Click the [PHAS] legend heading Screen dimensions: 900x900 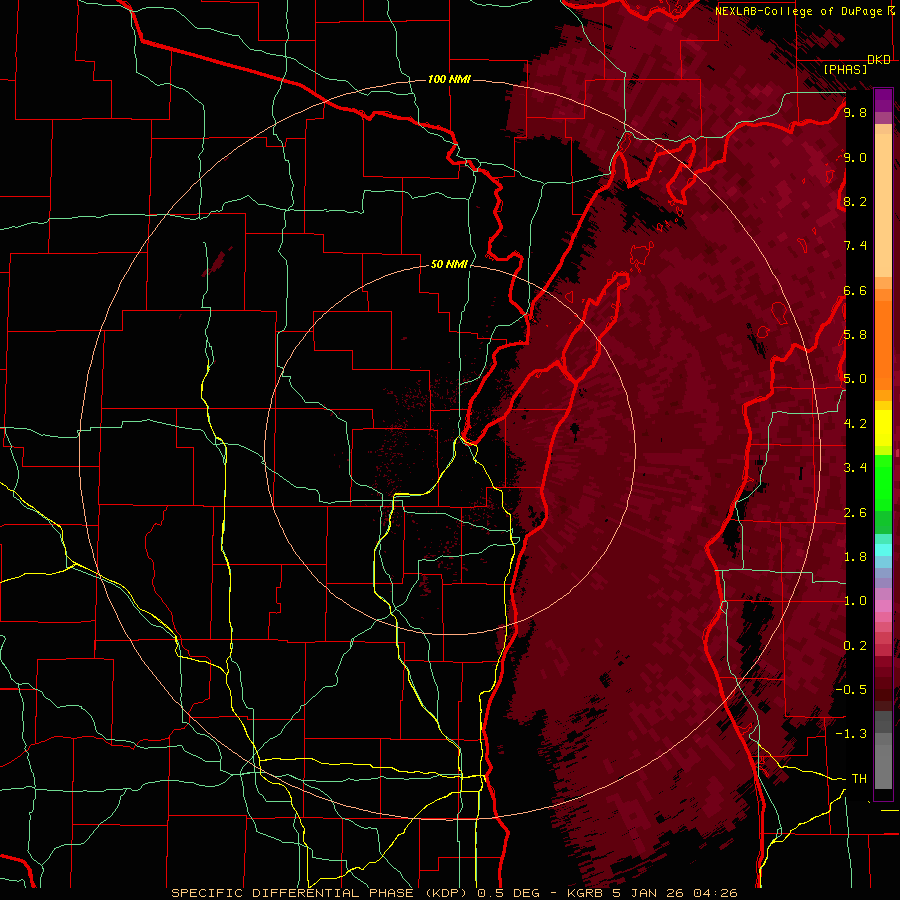click(x=845, y=69)
